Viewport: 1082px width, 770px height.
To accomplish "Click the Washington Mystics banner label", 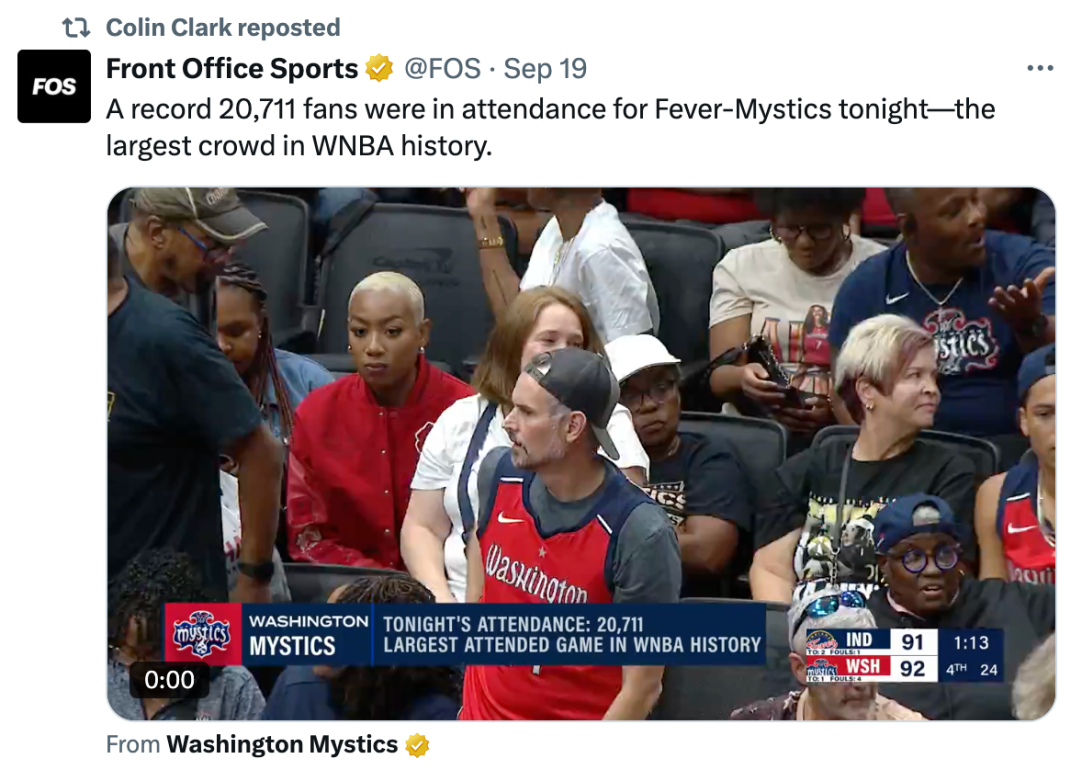I will tap(308, 634).
